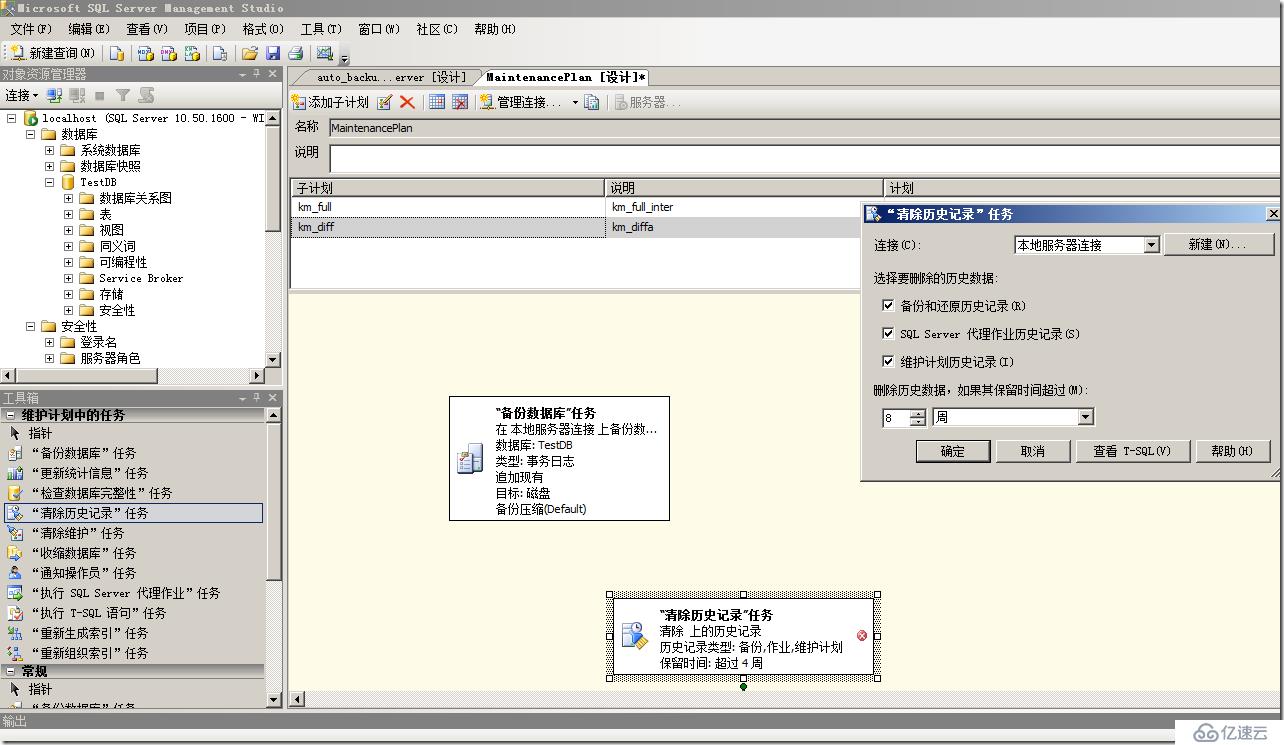Switch to auto_backu...erver [设计] tab
The width and height of the screenshot is (1284, 745).
click(391, 77)
